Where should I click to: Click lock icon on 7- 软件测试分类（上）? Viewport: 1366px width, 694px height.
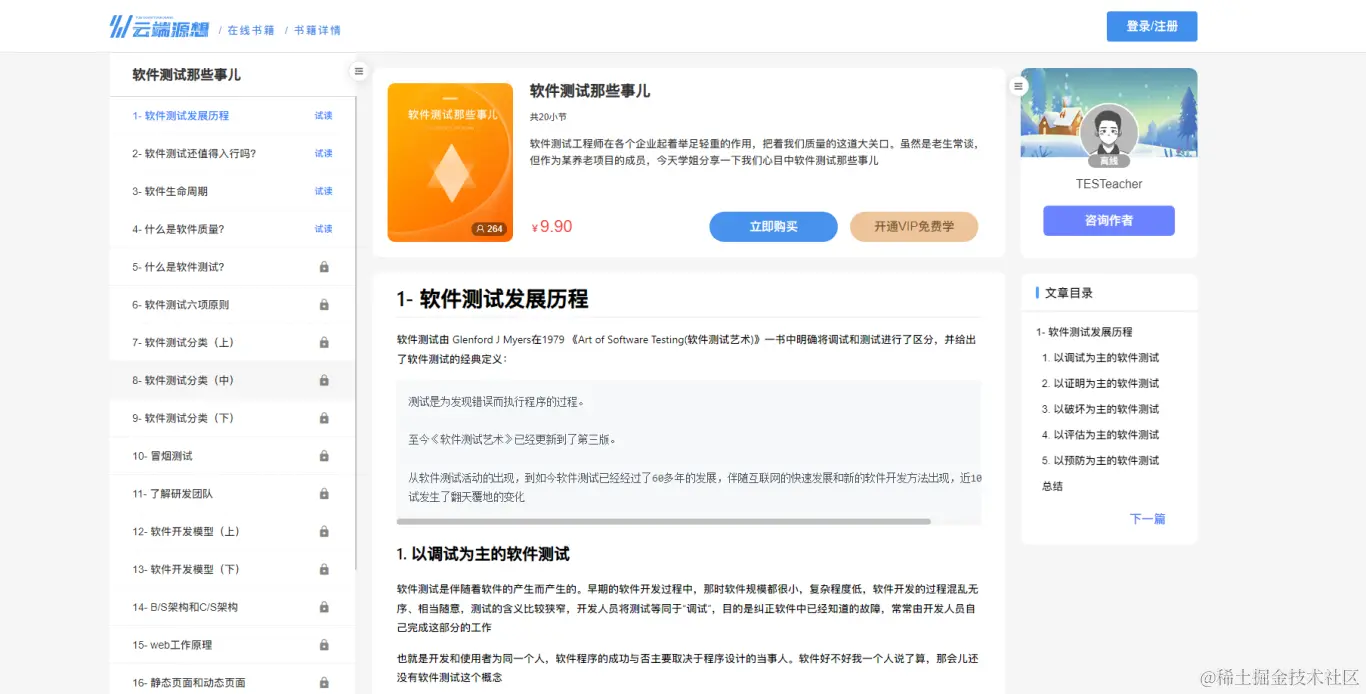(324, 343)
